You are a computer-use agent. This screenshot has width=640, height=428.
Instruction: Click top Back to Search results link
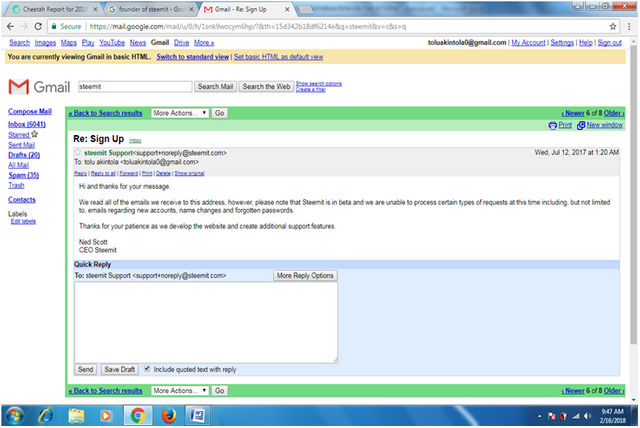(105, 113)
